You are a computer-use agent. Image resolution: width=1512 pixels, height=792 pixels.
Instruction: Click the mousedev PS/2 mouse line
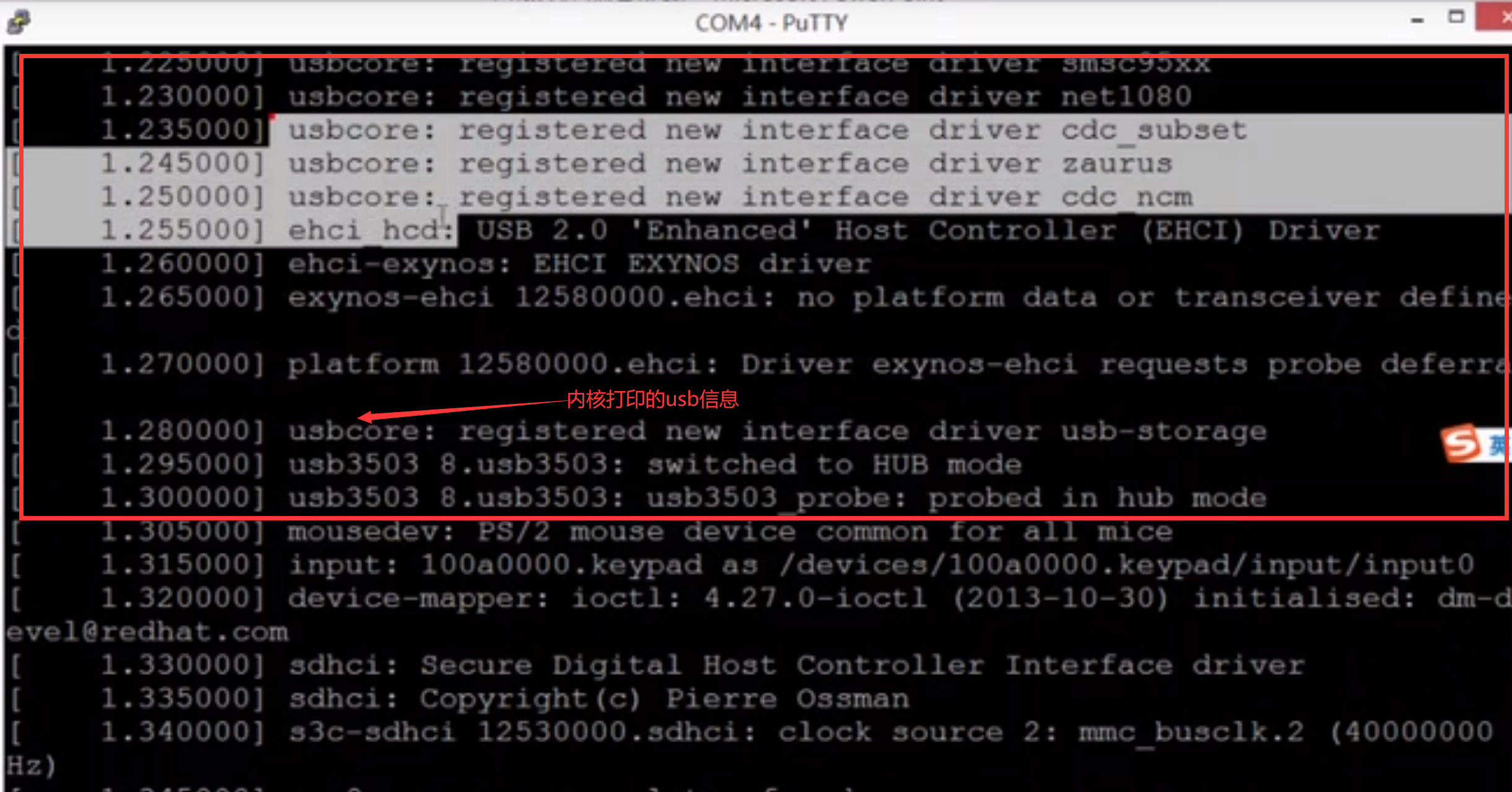point(729,532)
